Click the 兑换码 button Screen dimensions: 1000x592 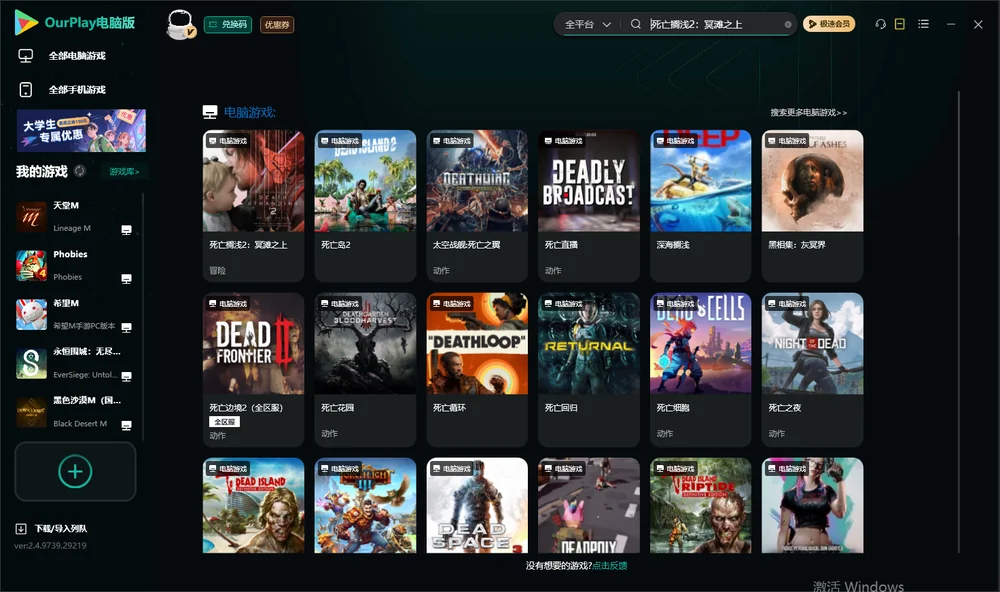[x=228, y=25]
